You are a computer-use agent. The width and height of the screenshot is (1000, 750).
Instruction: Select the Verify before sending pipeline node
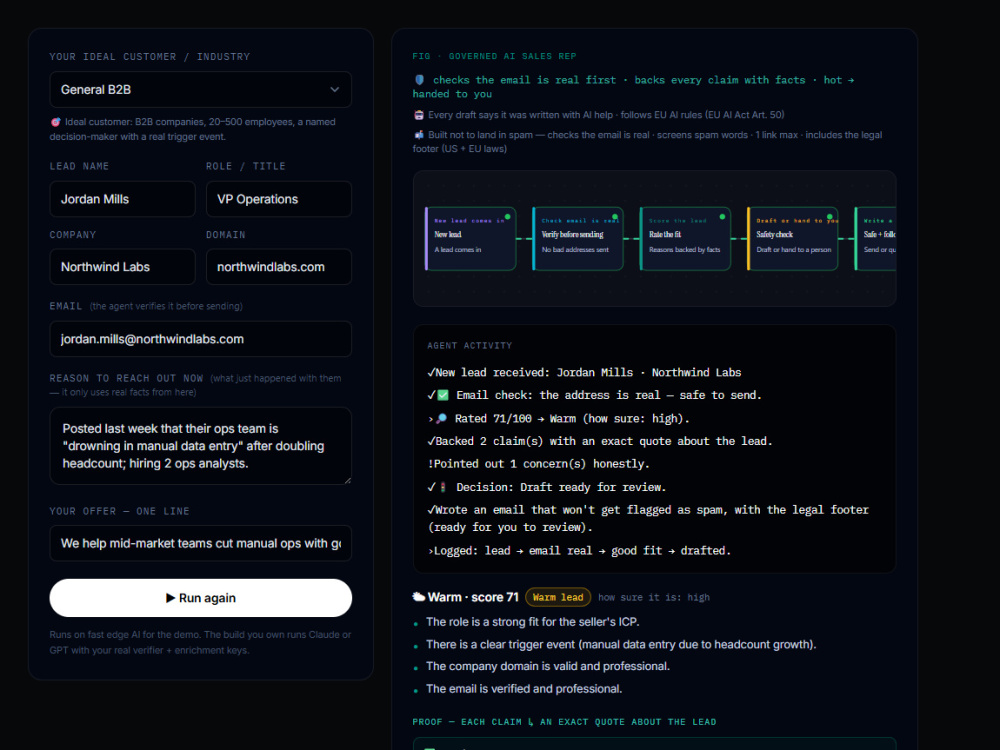pyautogui.click(x=578, y=239)
